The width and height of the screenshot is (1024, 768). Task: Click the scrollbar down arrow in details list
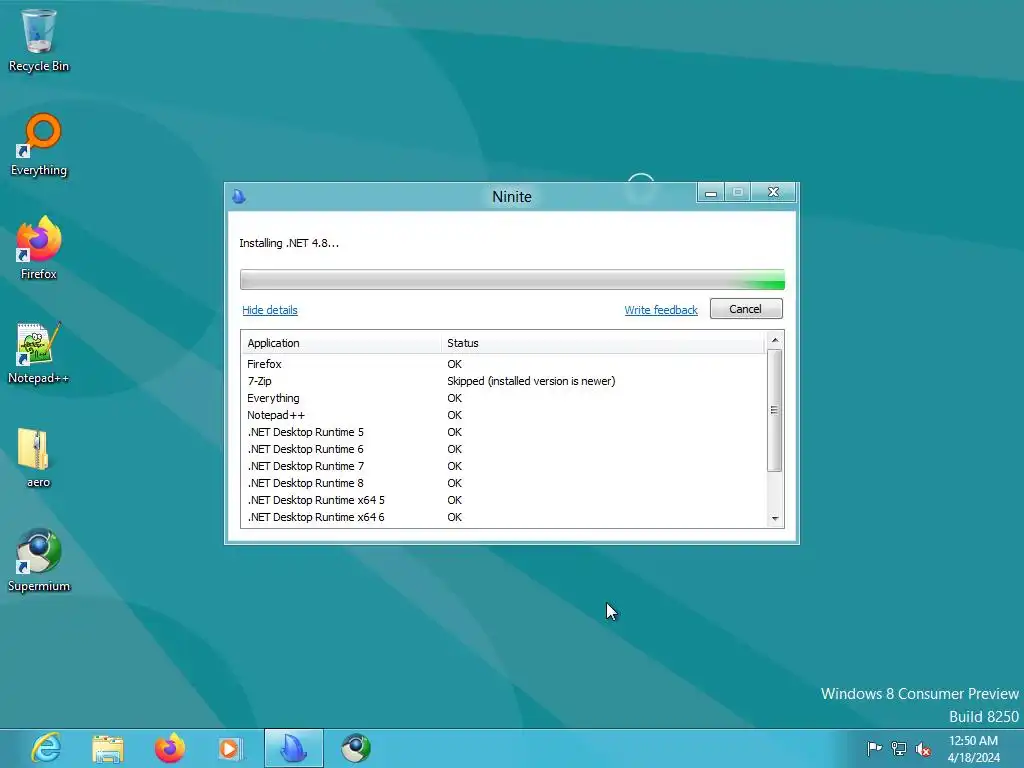click(x=775, y=519)
